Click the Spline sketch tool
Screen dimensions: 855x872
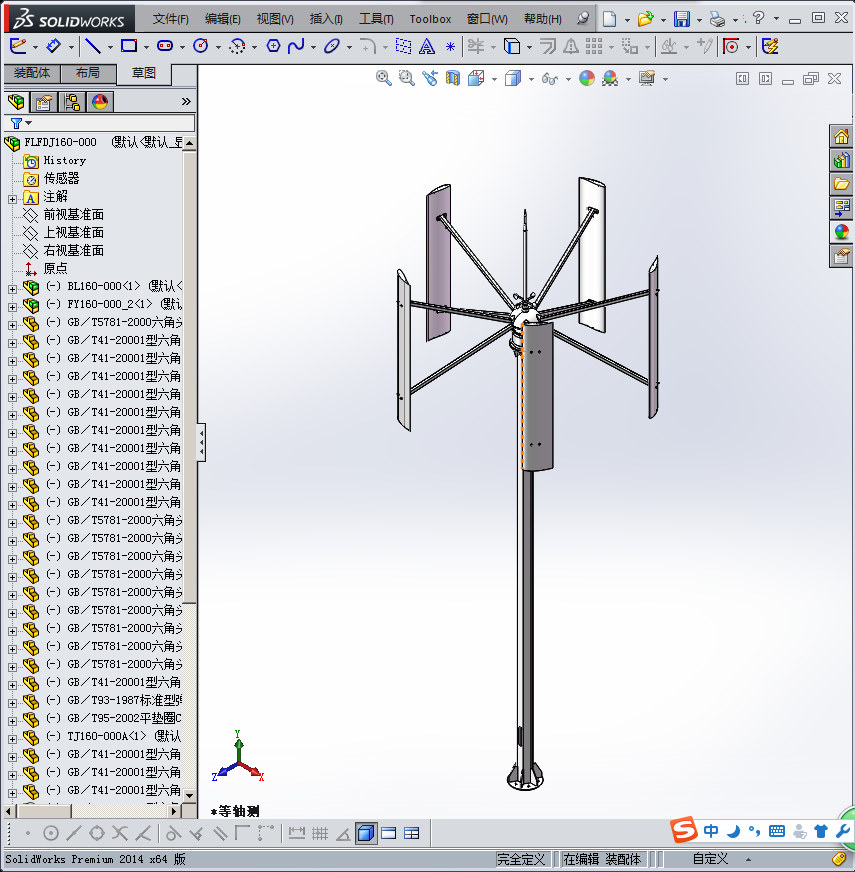pos(296,46)
